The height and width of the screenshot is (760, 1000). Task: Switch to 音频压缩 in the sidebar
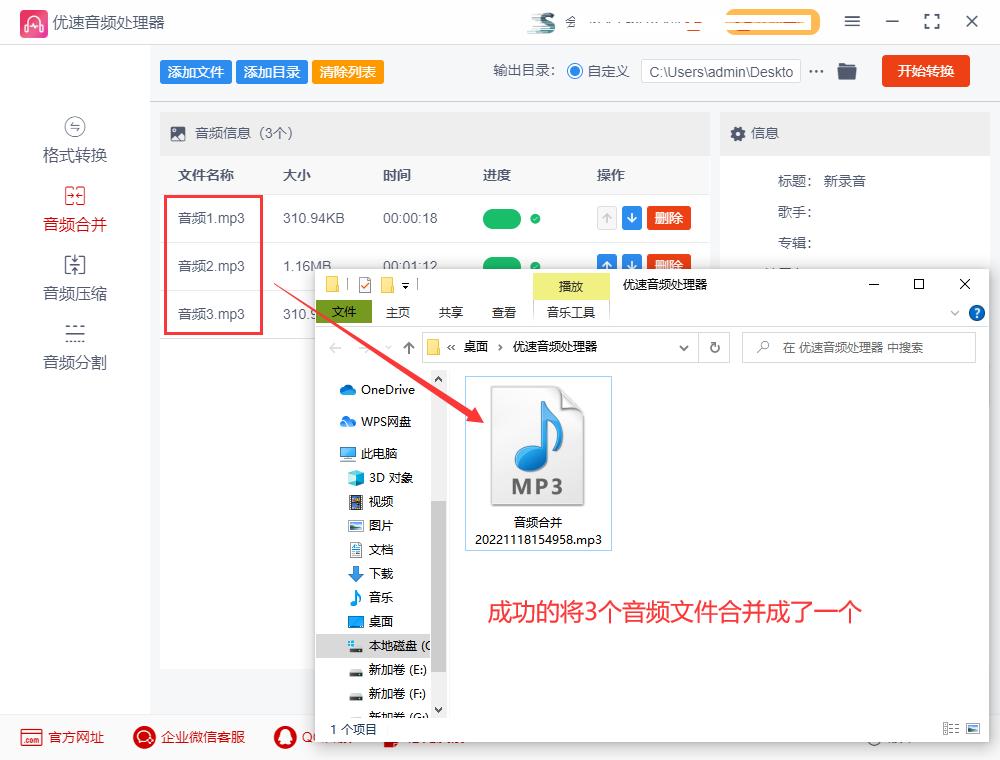75,278
